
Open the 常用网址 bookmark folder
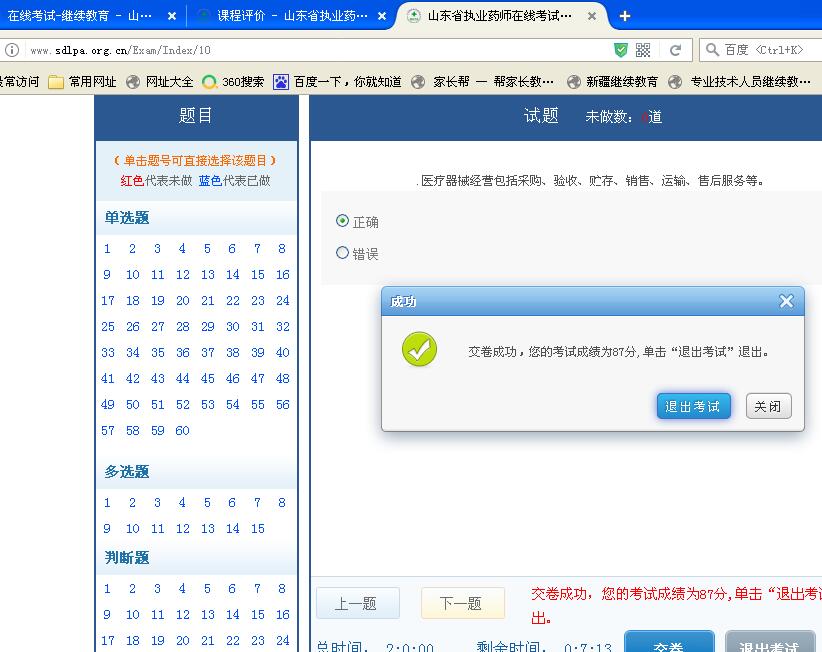[82, 82]
